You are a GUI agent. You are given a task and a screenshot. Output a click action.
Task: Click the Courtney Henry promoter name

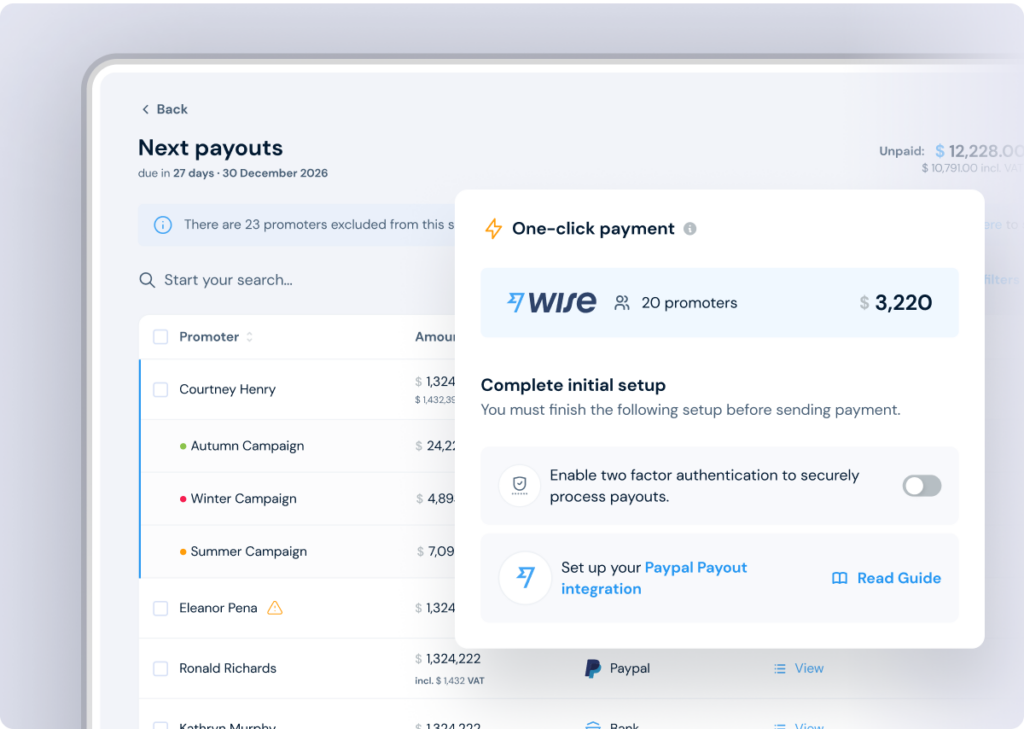tap(227, 389)
